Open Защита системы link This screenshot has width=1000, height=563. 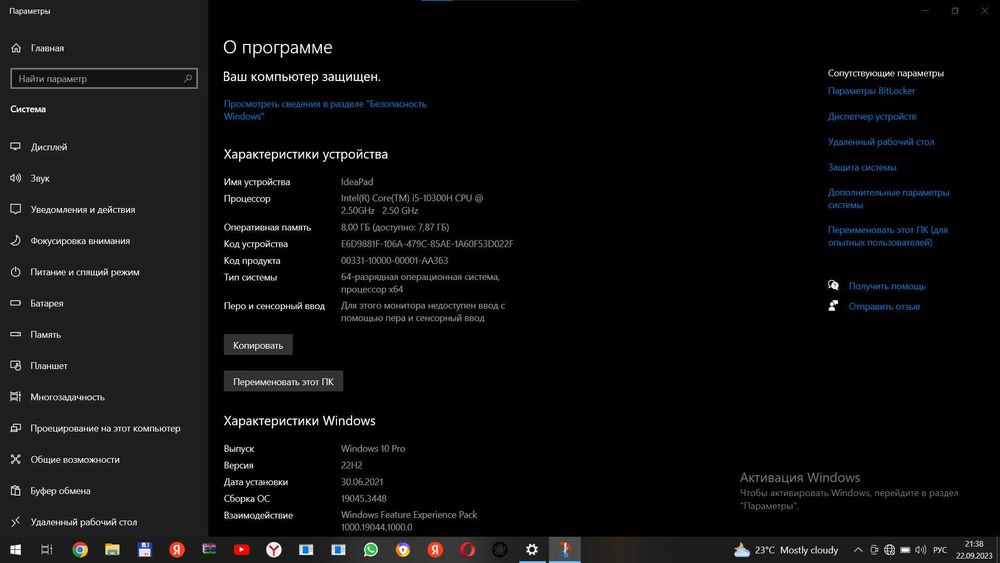[862, 167]
